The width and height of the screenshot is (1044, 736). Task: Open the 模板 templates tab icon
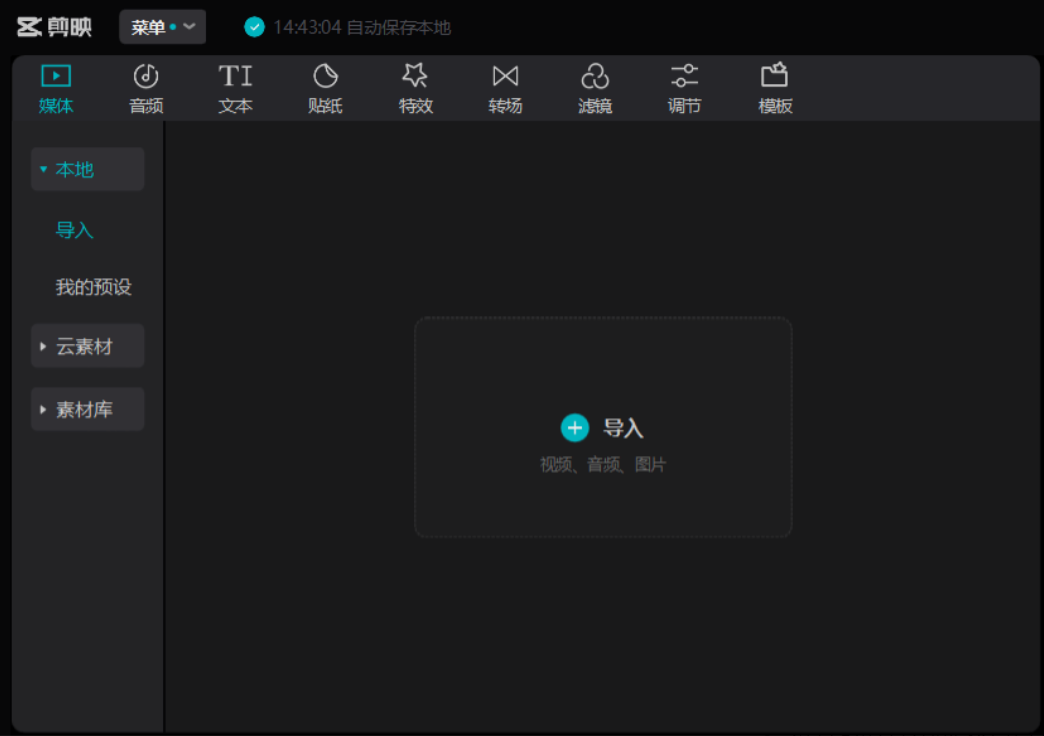coord(774,75)
